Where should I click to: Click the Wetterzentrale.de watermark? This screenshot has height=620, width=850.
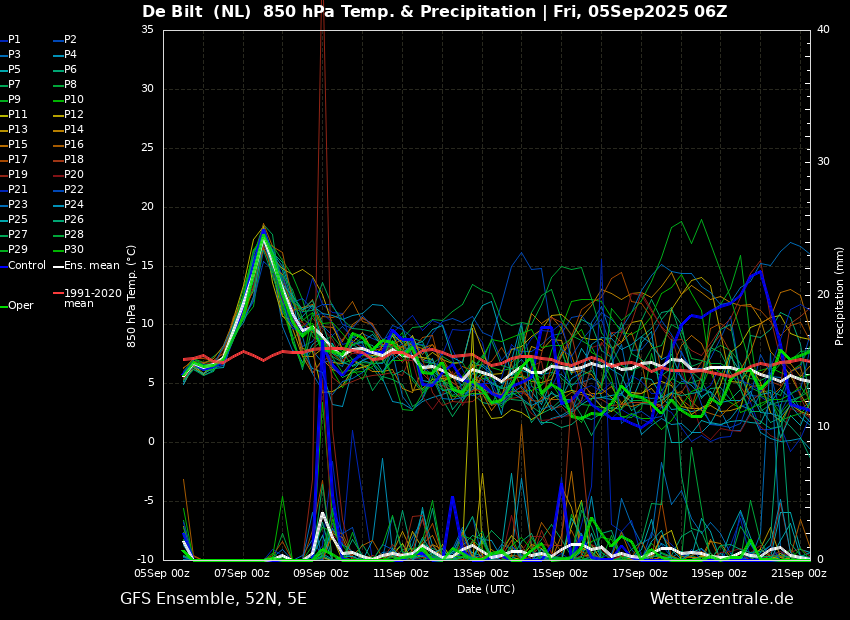pyautogui.click(x=722, y=599)
